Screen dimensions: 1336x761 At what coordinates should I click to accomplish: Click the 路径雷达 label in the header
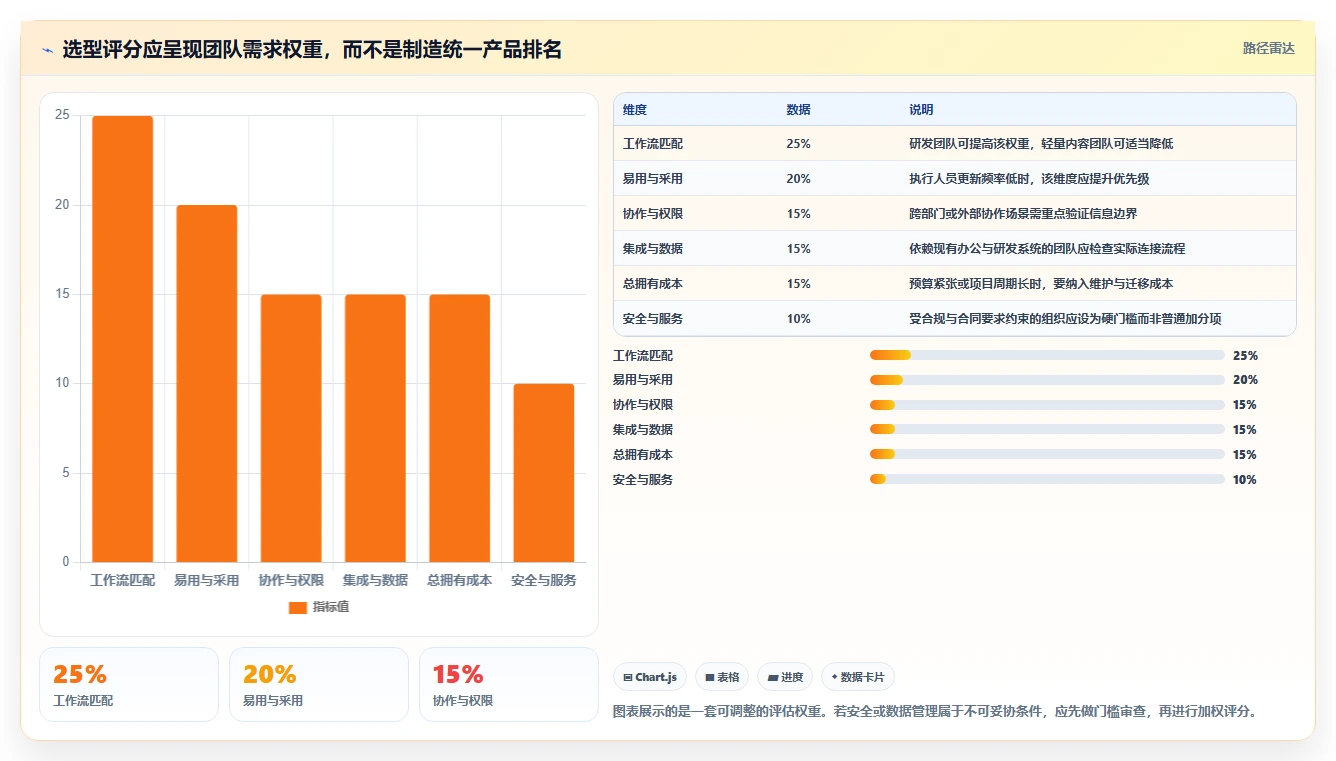(1268, 48)
